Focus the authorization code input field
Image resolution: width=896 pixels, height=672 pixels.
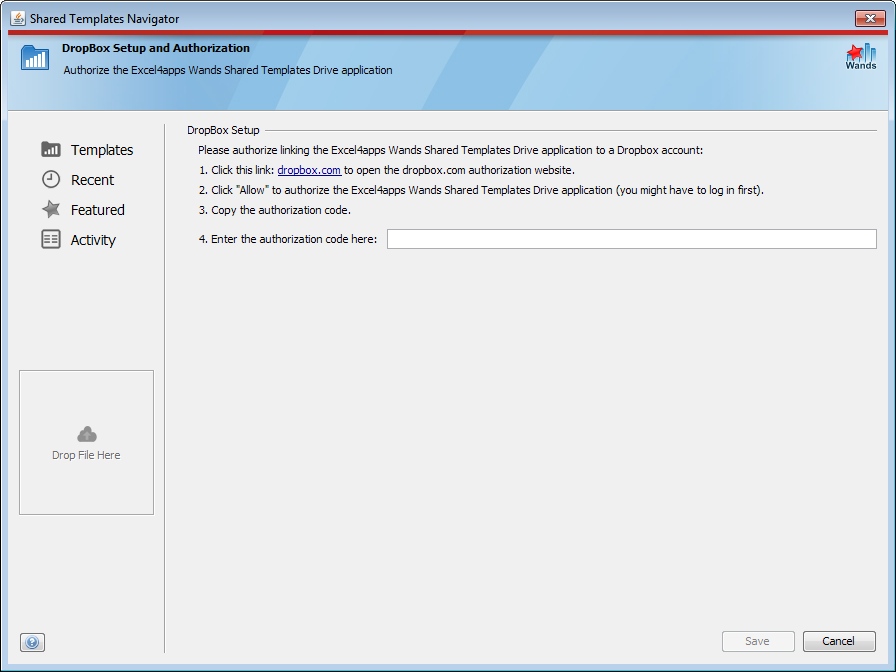pyautogui.click(x=631, y=239)
